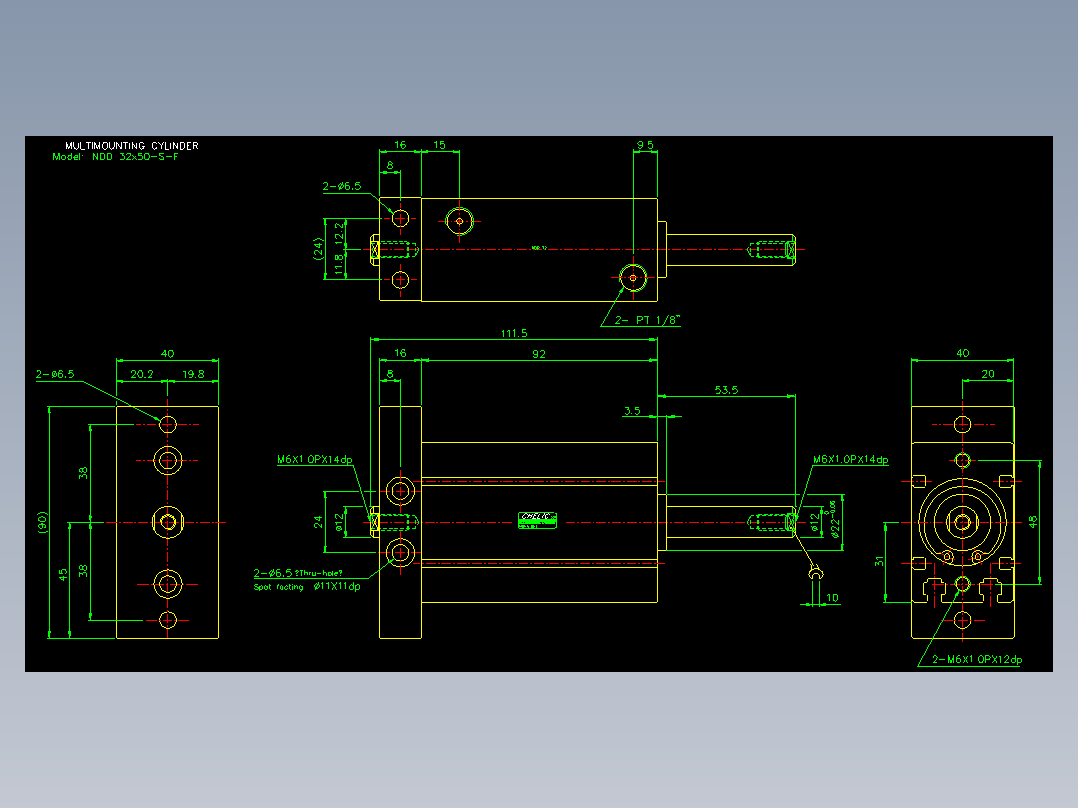Select the 111.5 overall length dimension
The width and height of the screenshot is (1078, 808).
(x=514, y=334)
